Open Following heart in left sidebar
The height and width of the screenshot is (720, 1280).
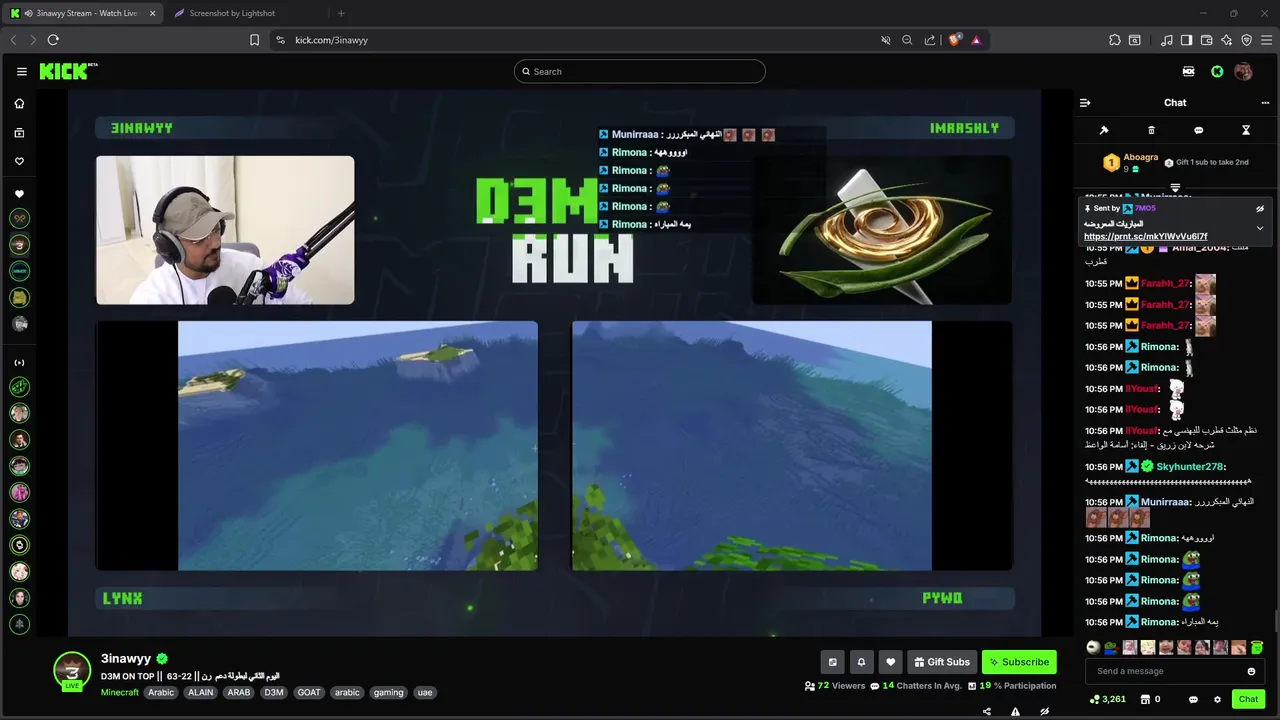click(x=19, y=161)
